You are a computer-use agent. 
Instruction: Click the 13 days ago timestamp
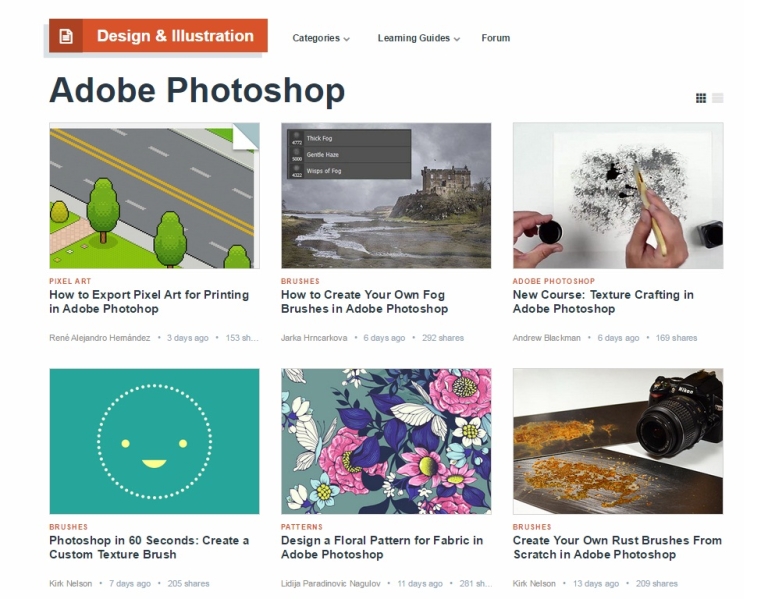(596, 584)
